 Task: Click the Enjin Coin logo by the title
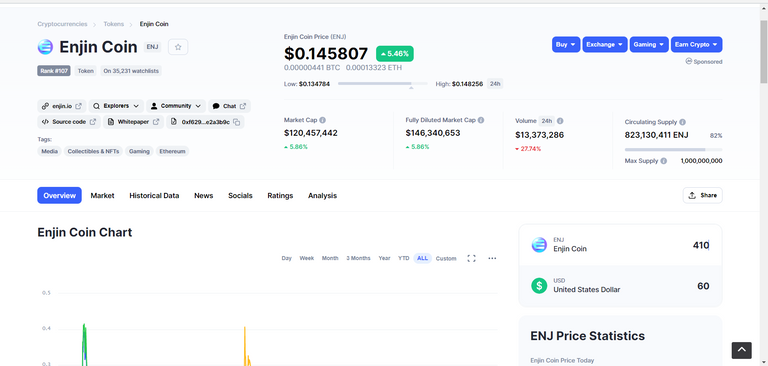(45, 47)
